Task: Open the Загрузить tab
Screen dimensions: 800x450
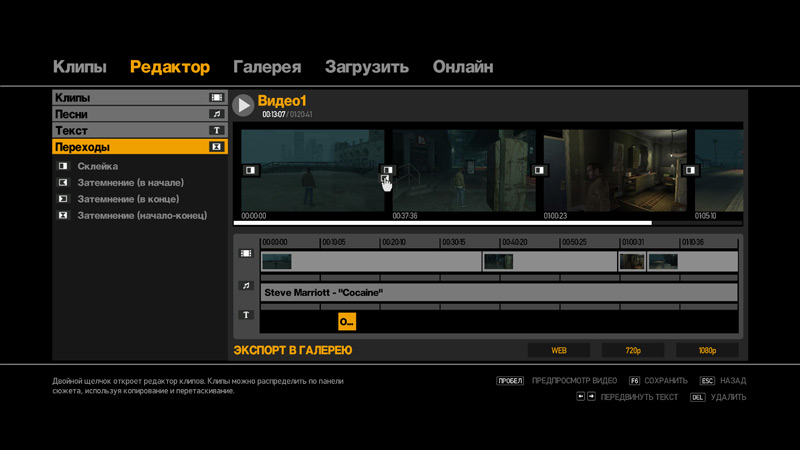Action: point(366,67)
